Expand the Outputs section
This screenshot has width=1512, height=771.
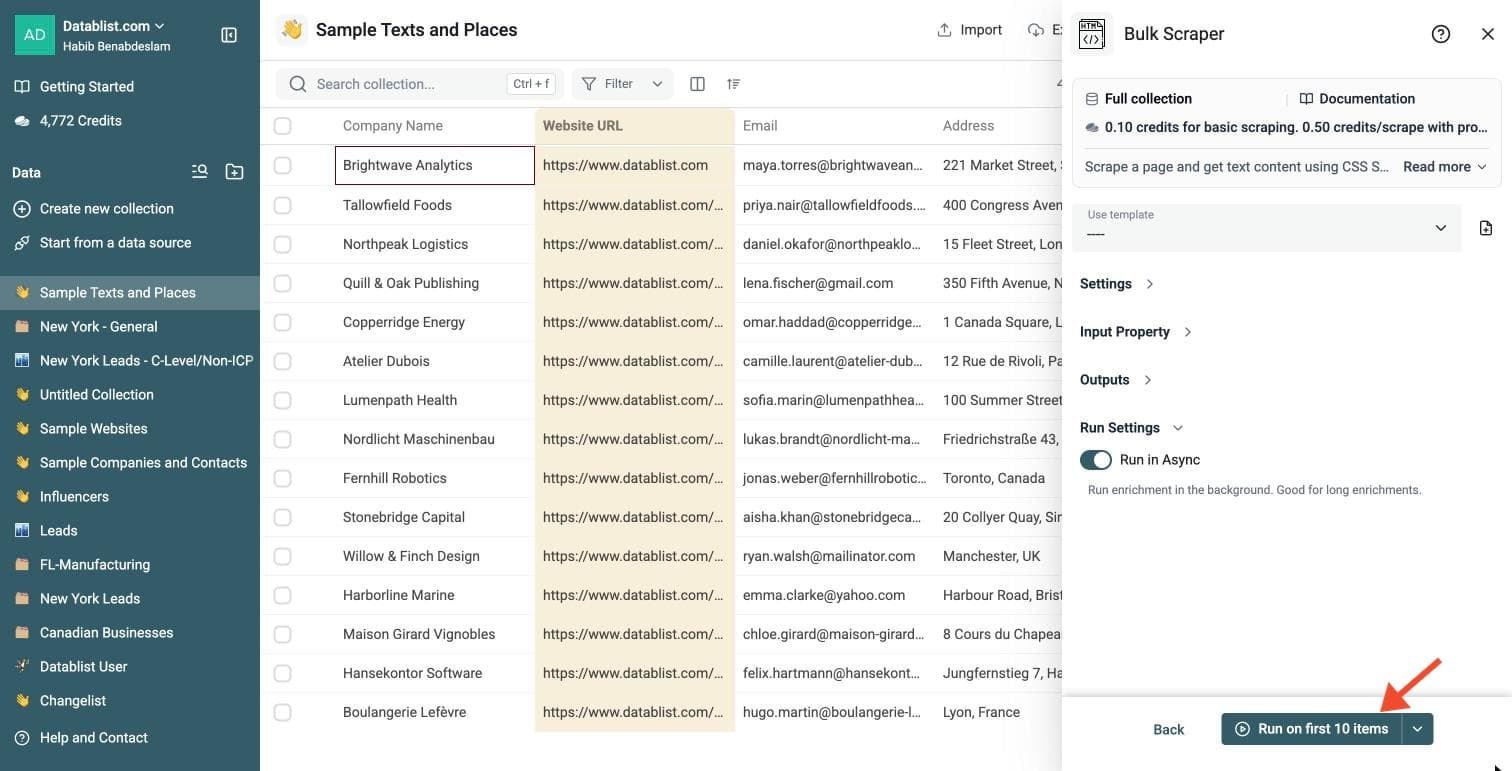1116,380
